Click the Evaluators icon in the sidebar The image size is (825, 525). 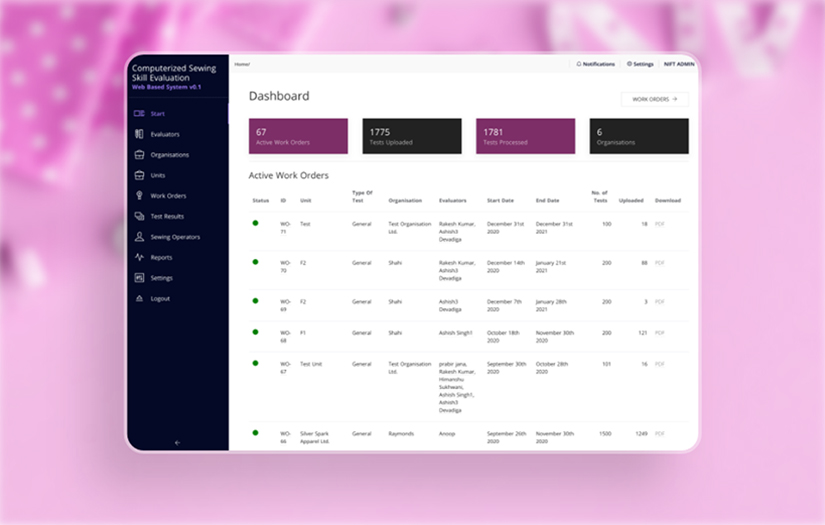pos(139,134)
